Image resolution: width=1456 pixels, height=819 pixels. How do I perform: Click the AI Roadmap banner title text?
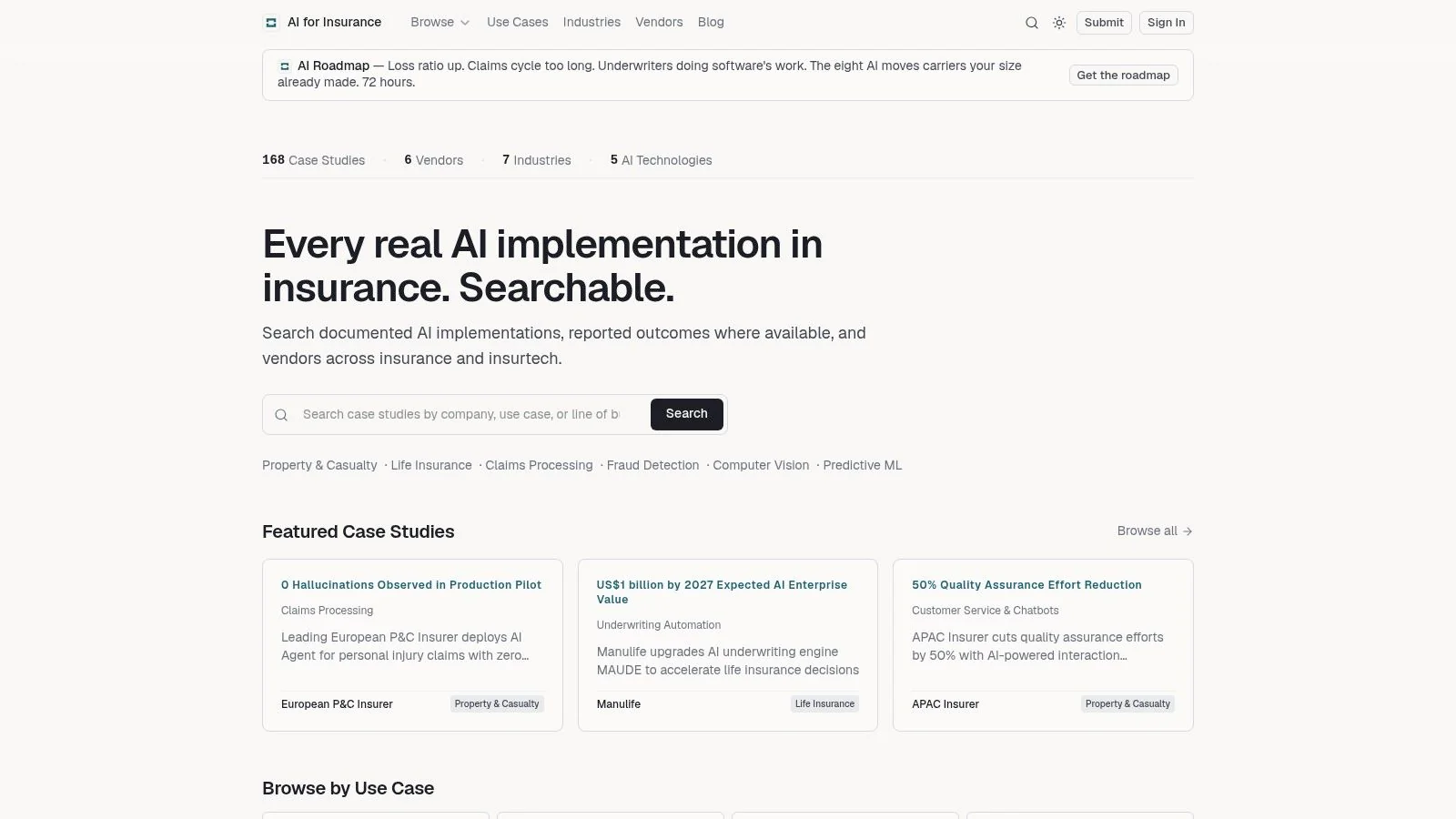tap(333, 66)
